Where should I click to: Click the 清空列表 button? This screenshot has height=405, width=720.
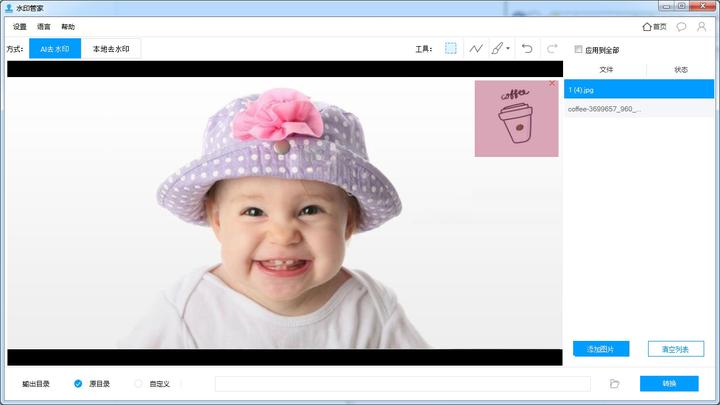coord(675,349)
